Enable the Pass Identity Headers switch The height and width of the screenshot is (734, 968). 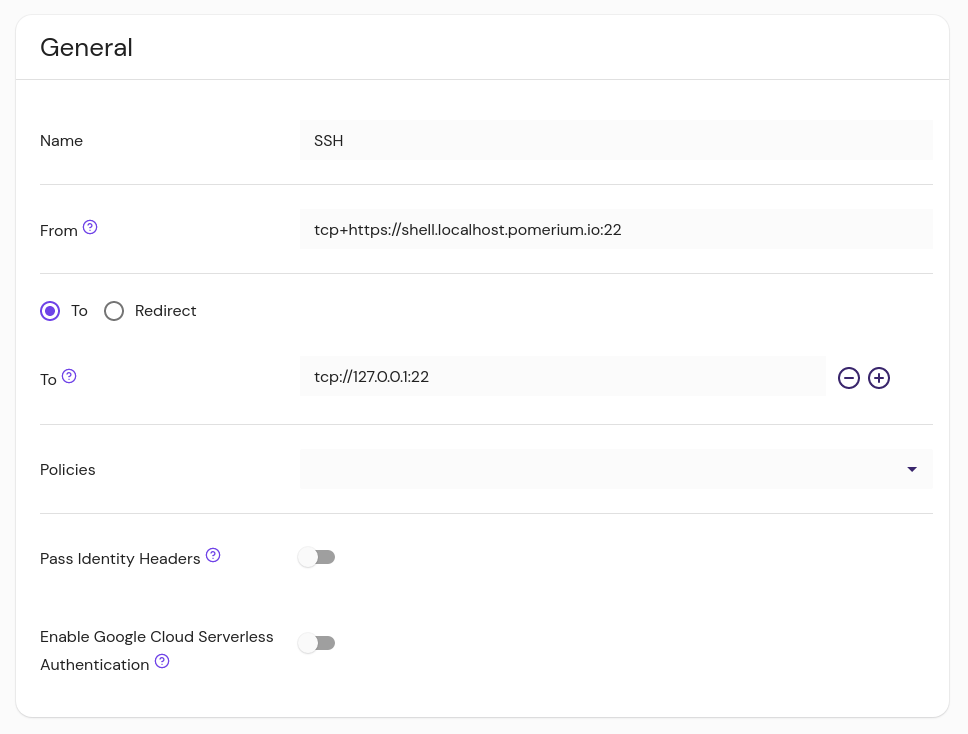[317, 557]
